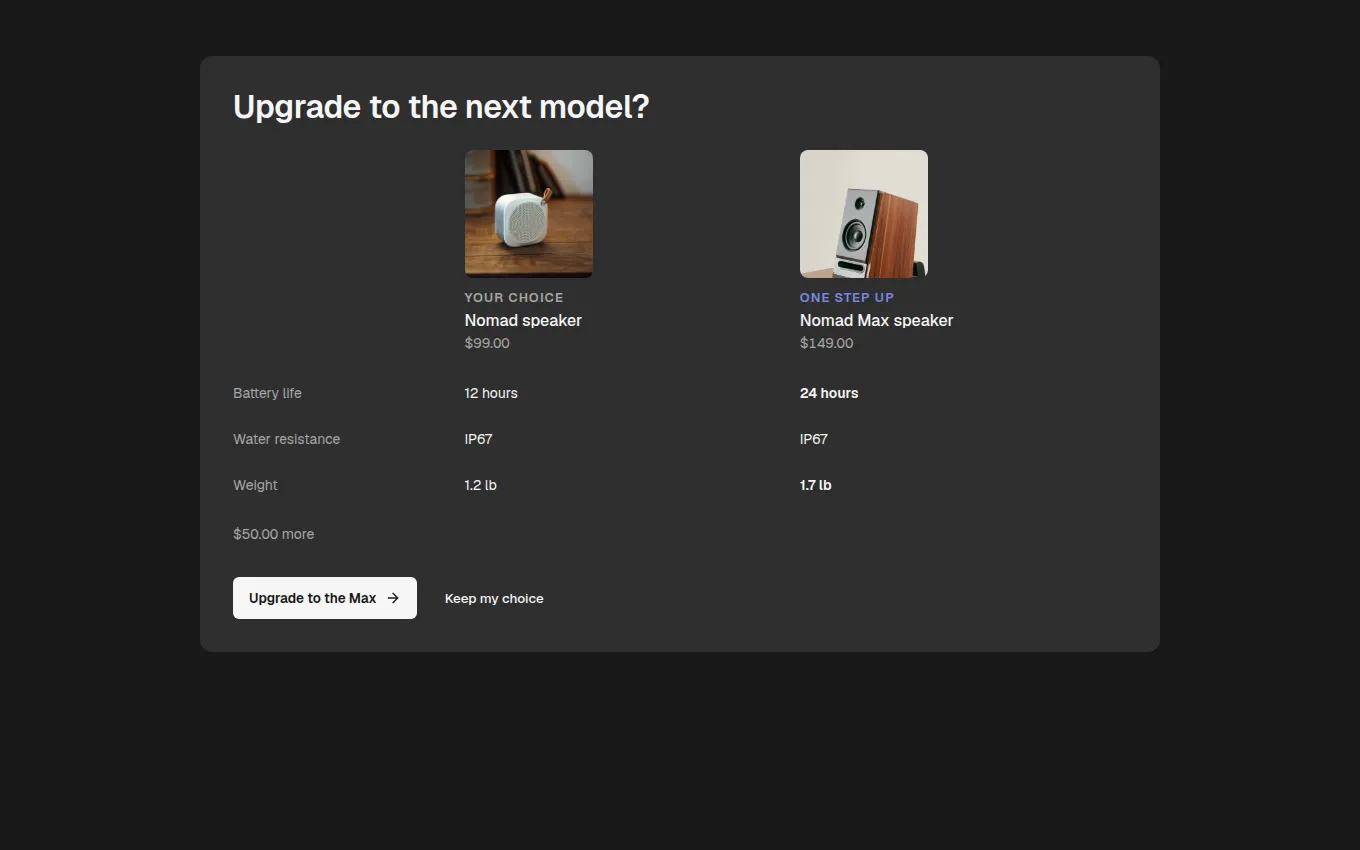Select the "Nomad speaker" product name
This screenshot has width=1360, height=850.
[x=523, y=320]
